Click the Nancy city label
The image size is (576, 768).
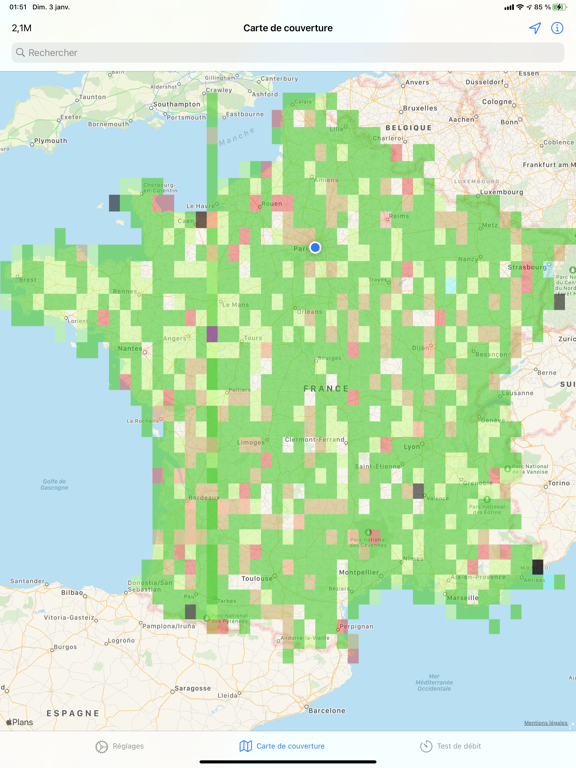[468, 259]
